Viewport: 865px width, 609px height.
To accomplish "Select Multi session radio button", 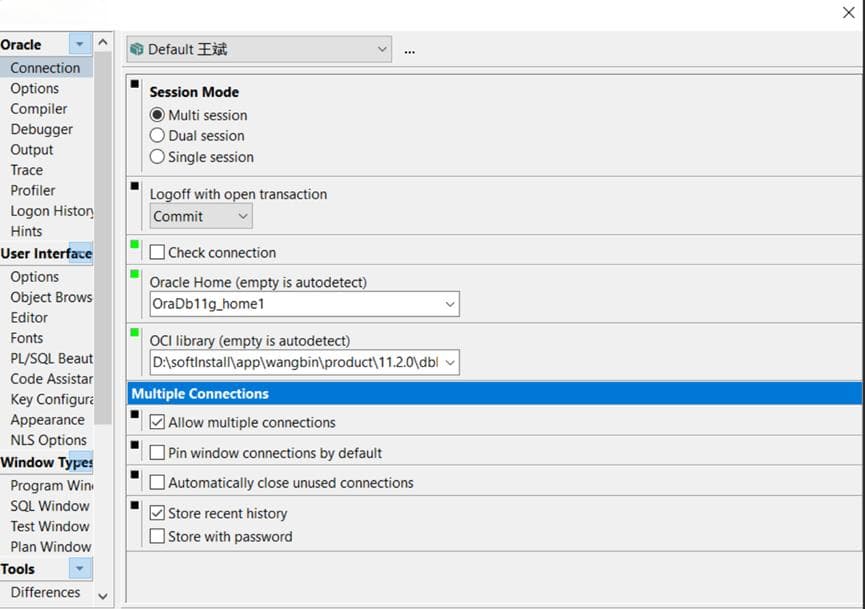I will [157, 115].
